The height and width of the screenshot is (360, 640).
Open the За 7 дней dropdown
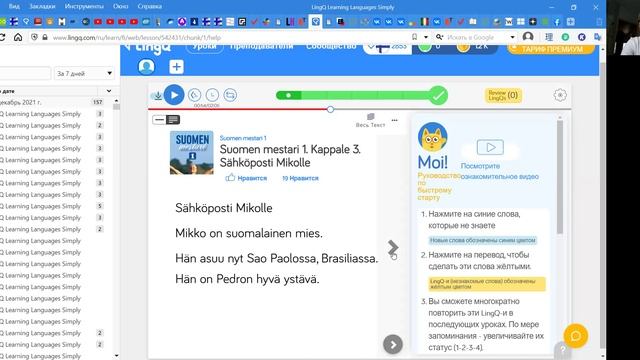[x=84, y=73]
